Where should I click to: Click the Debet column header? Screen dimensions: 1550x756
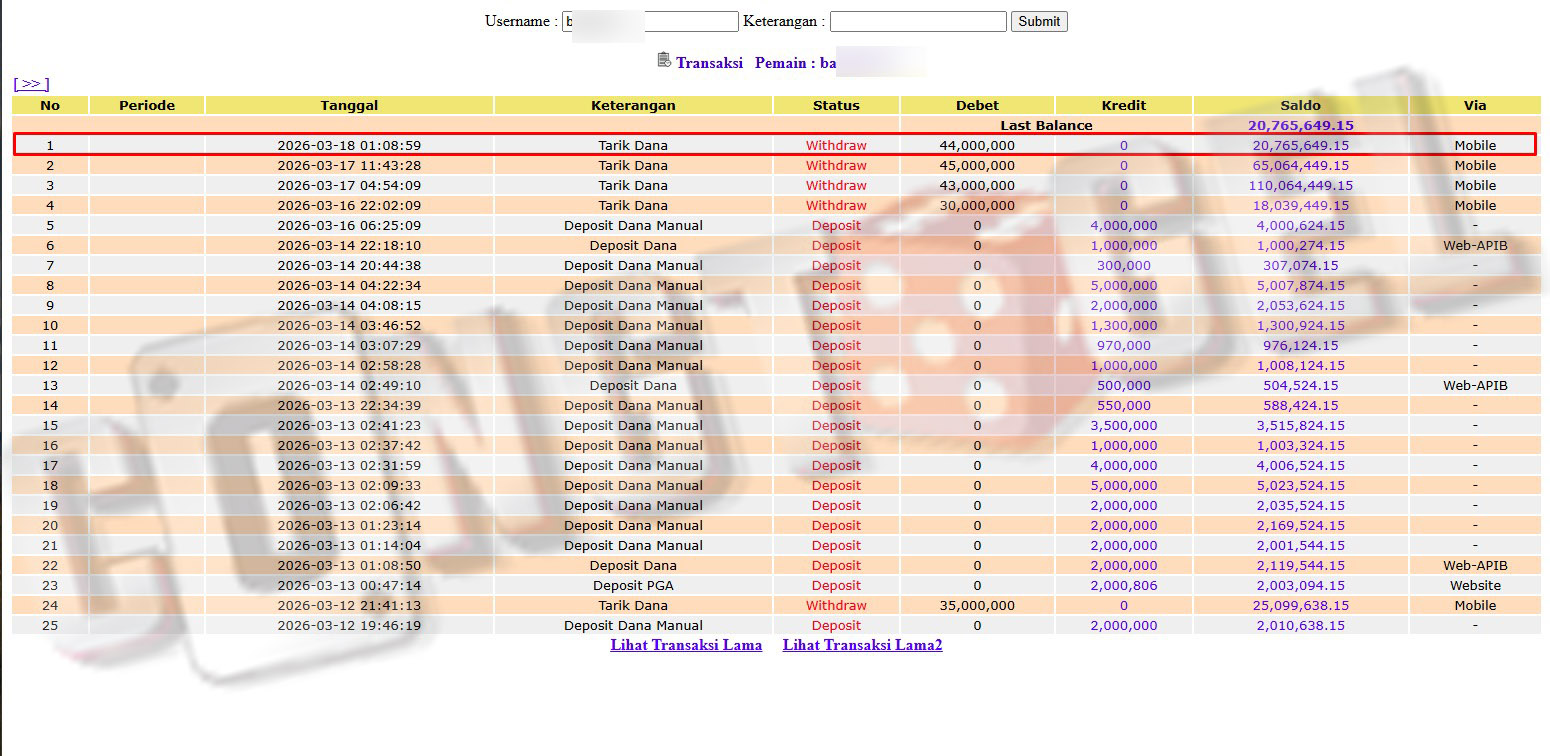(977, 105)
